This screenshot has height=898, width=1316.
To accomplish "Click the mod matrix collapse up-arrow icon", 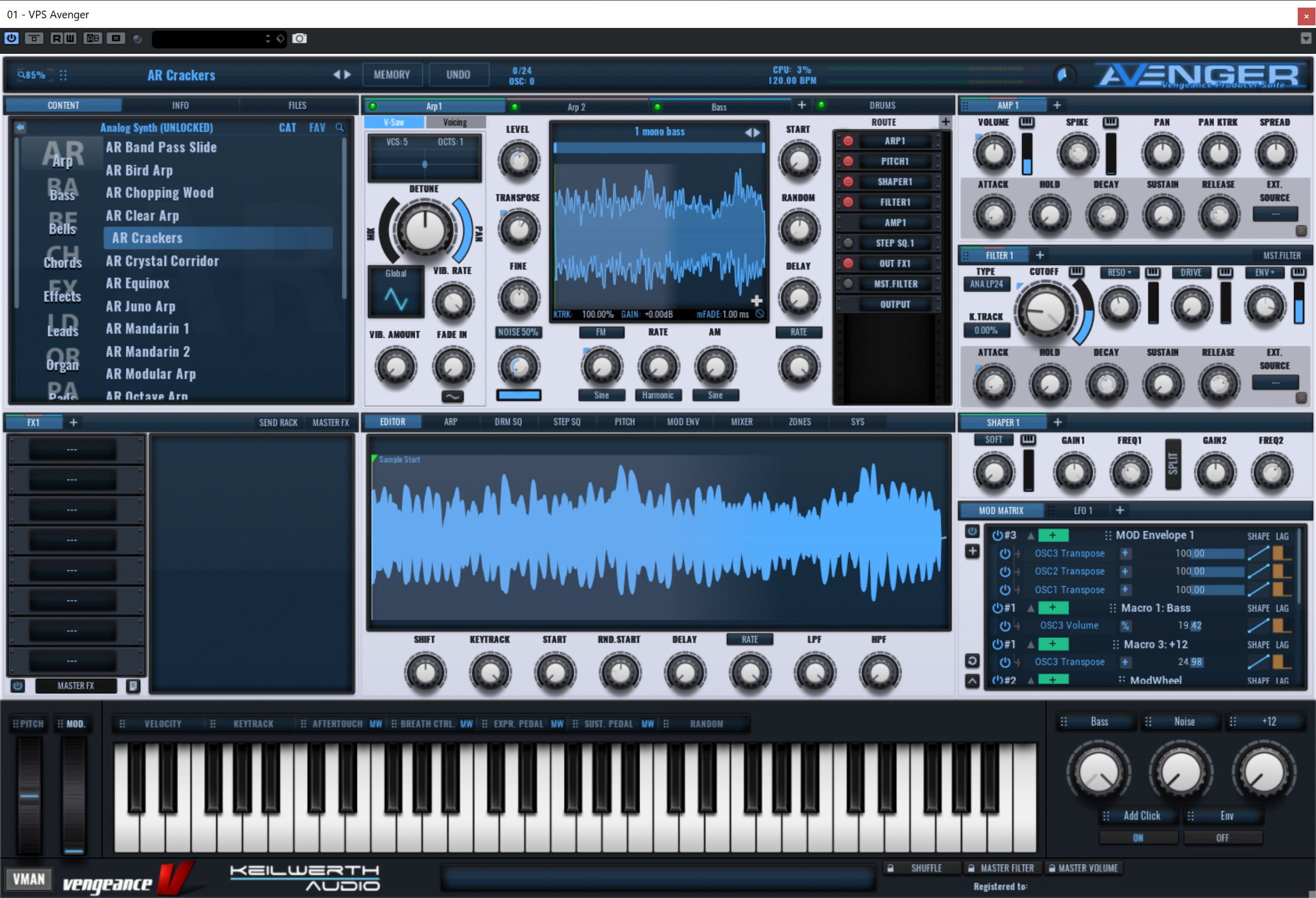I will (972, 681).
